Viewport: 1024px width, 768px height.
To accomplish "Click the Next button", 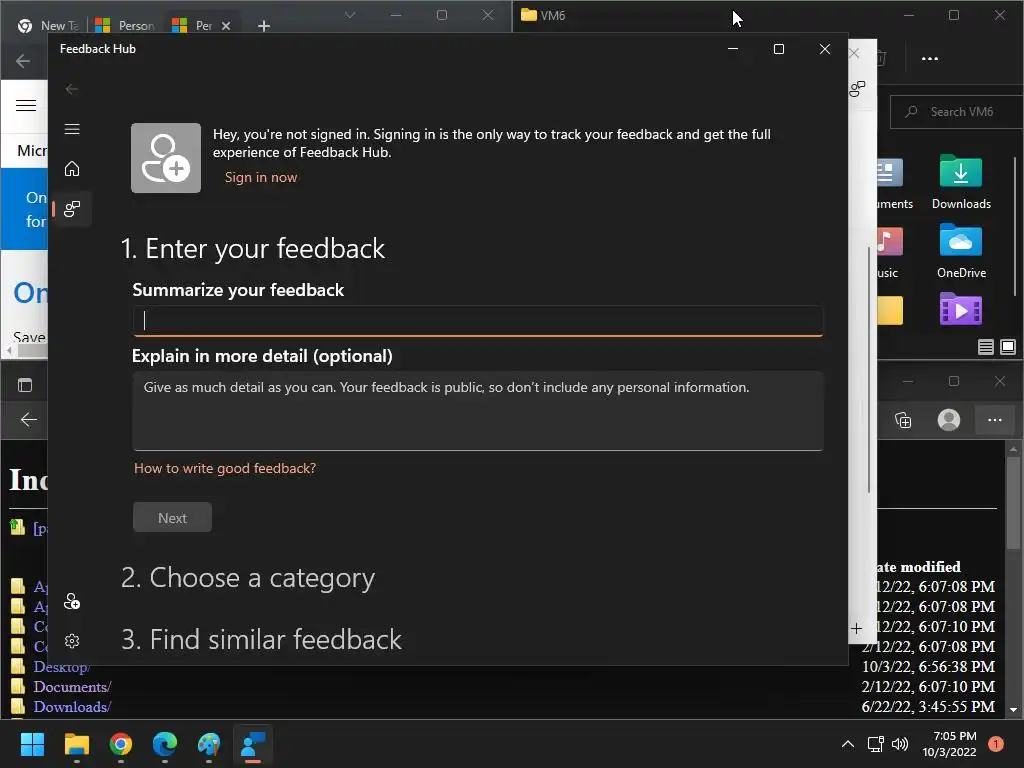I will 172,517.
